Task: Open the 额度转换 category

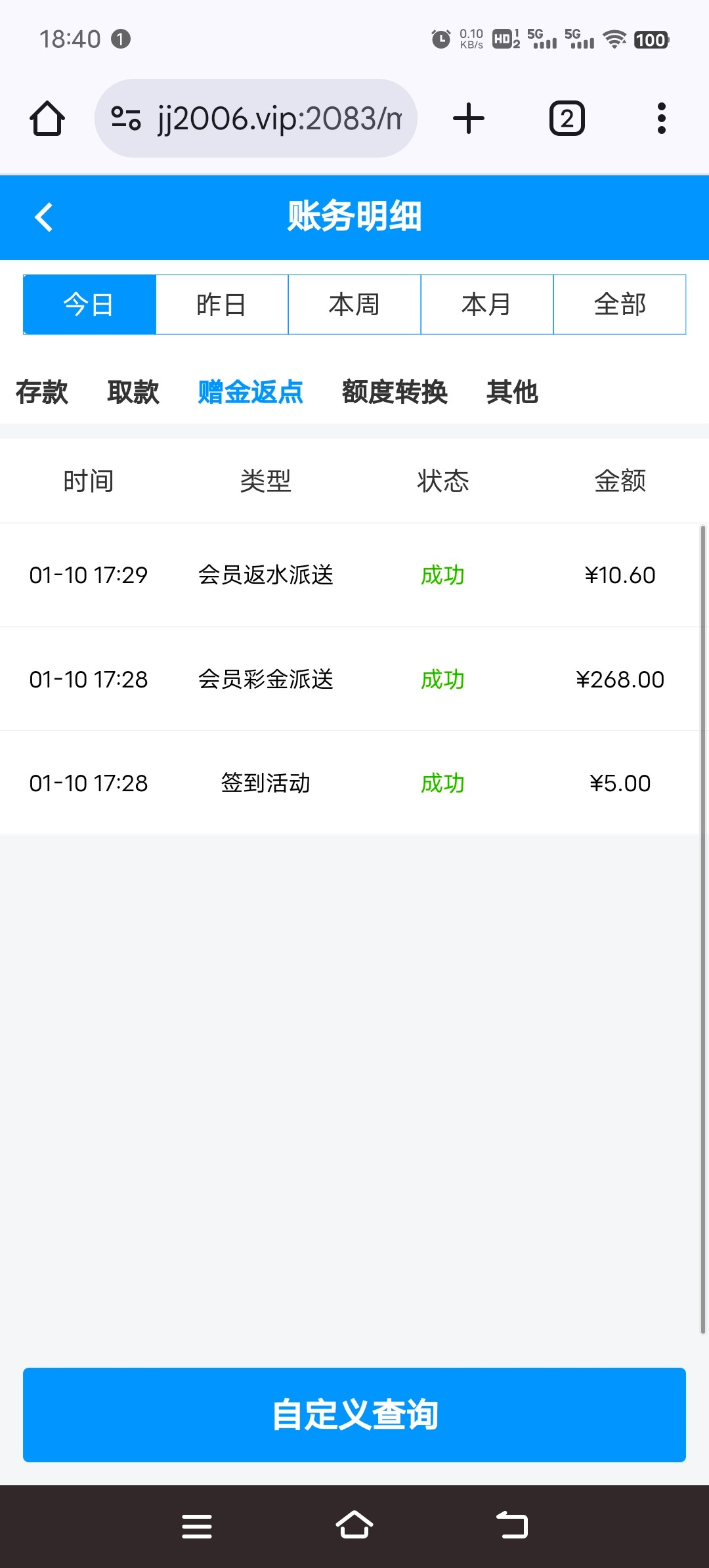Action: [395, 392]
